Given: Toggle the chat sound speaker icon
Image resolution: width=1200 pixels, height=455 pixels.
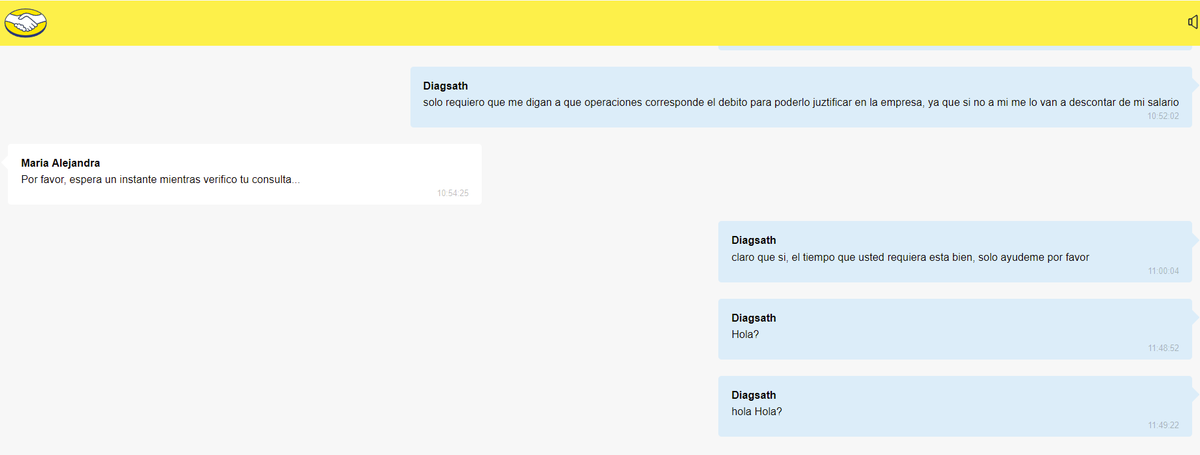Looking at the screenshot, I should coord(1192,22).
